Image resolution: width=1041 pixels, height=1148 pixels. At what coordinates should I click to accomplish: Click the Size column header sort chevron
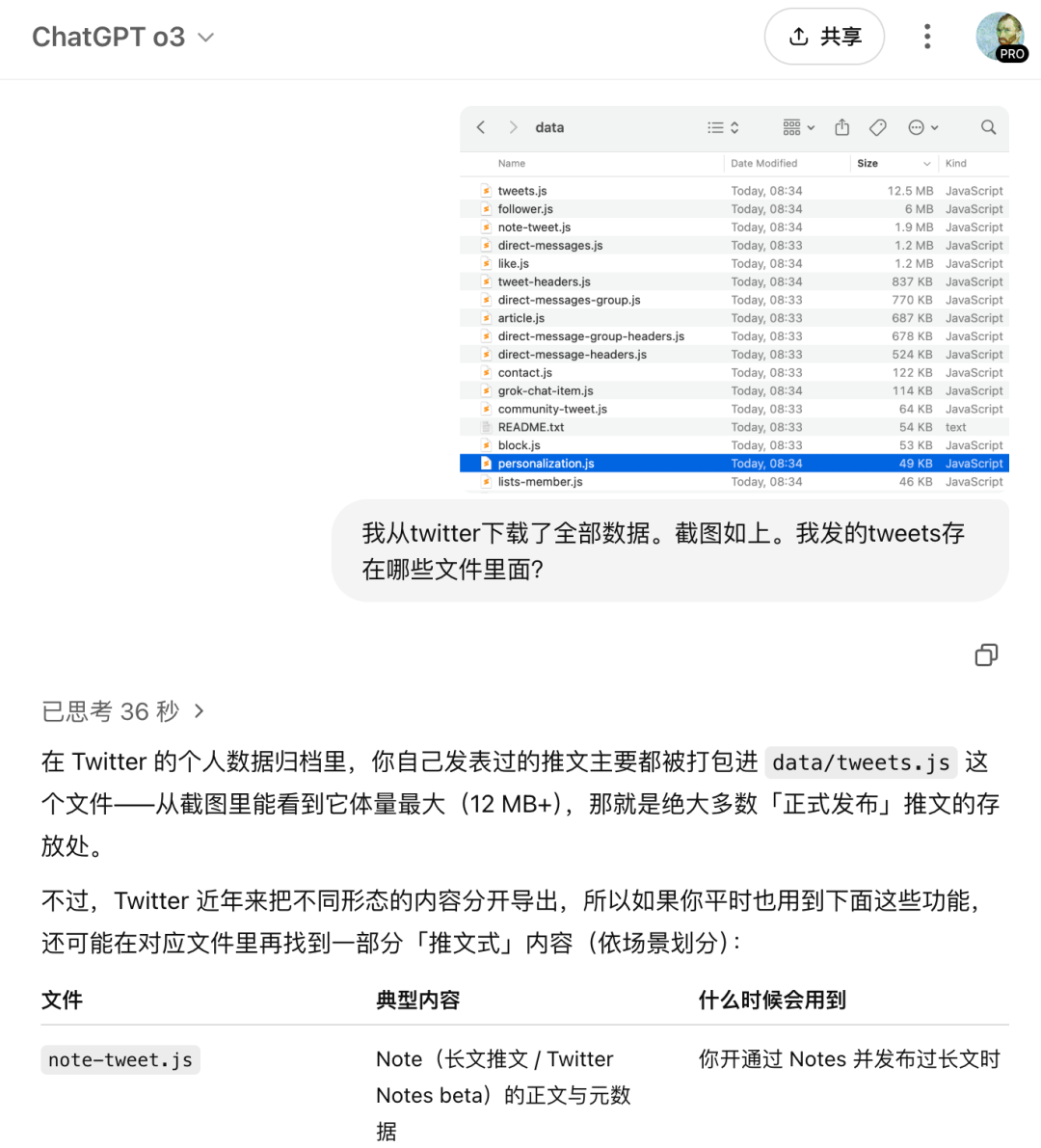927,163
